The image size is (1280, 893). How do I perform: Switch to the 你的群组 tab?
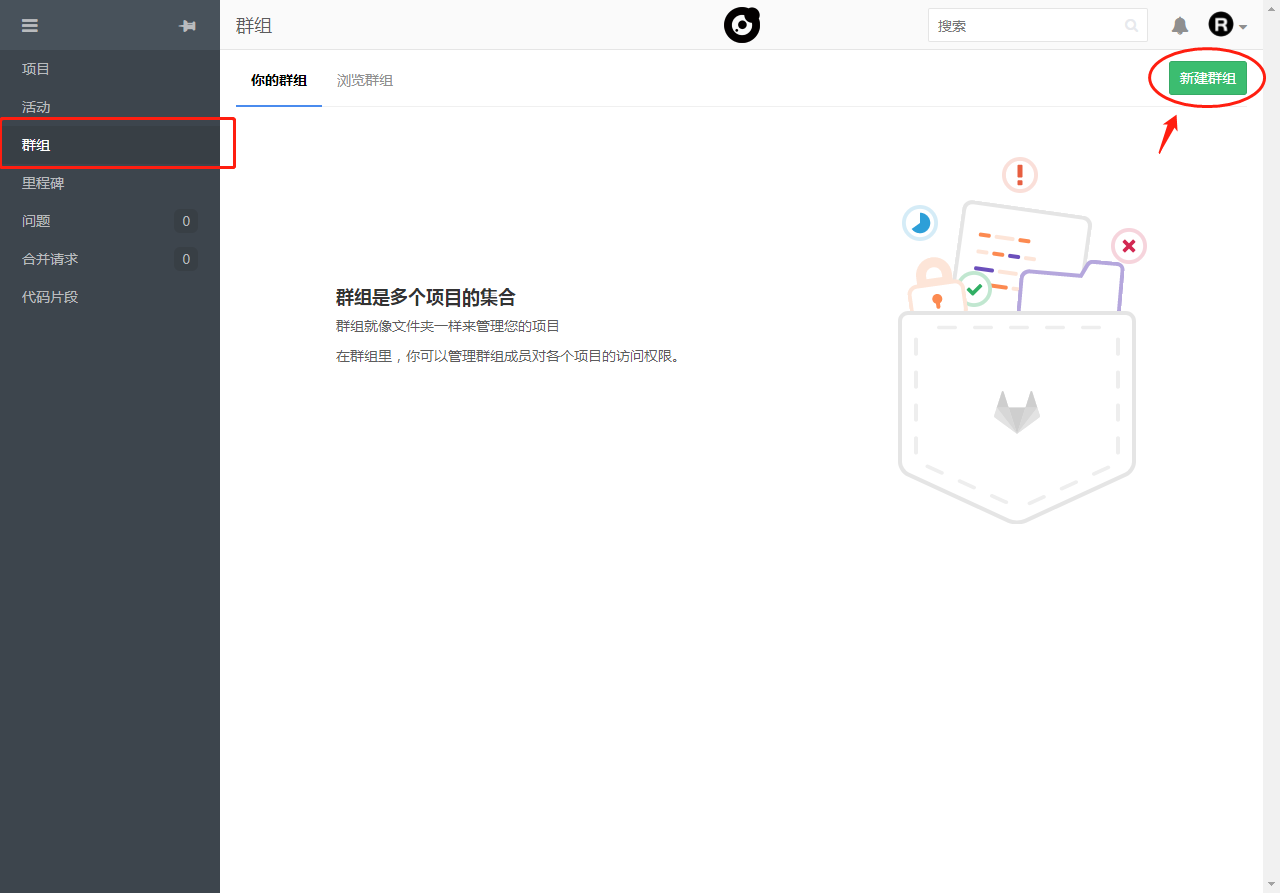(x=279, y=80)
